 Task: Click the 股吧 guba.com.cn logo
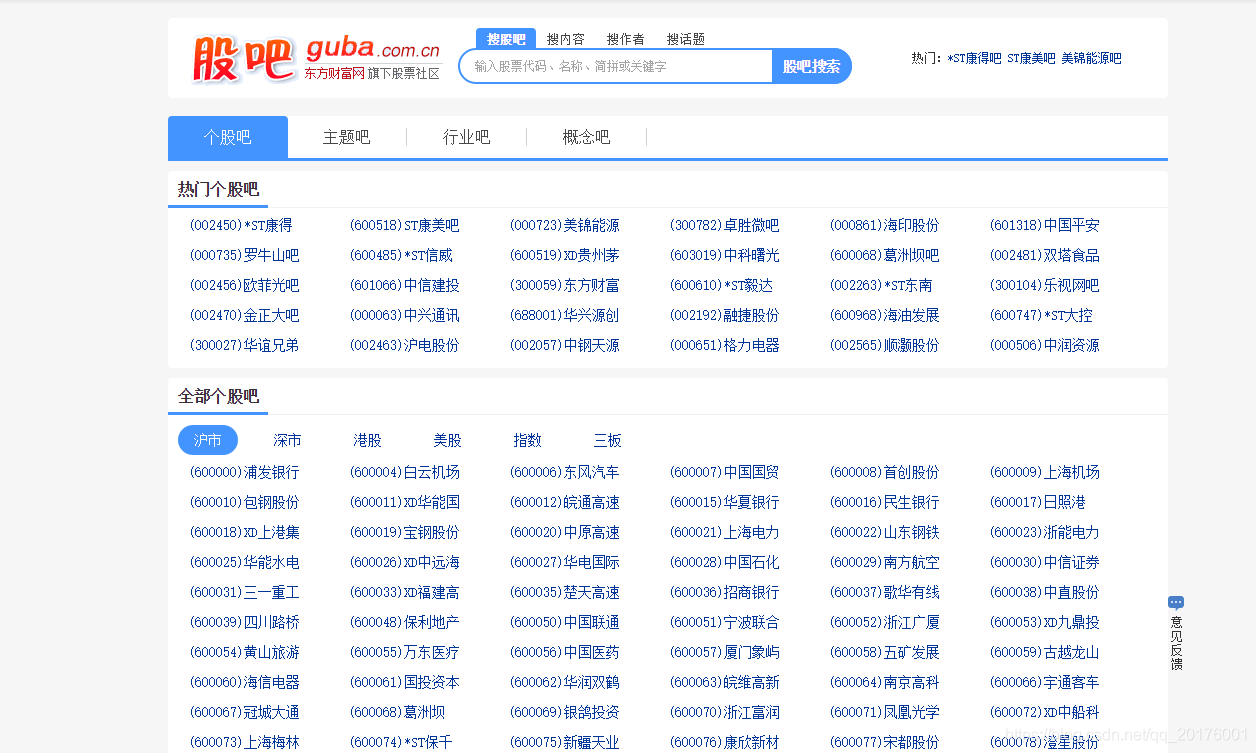(316, 59)
